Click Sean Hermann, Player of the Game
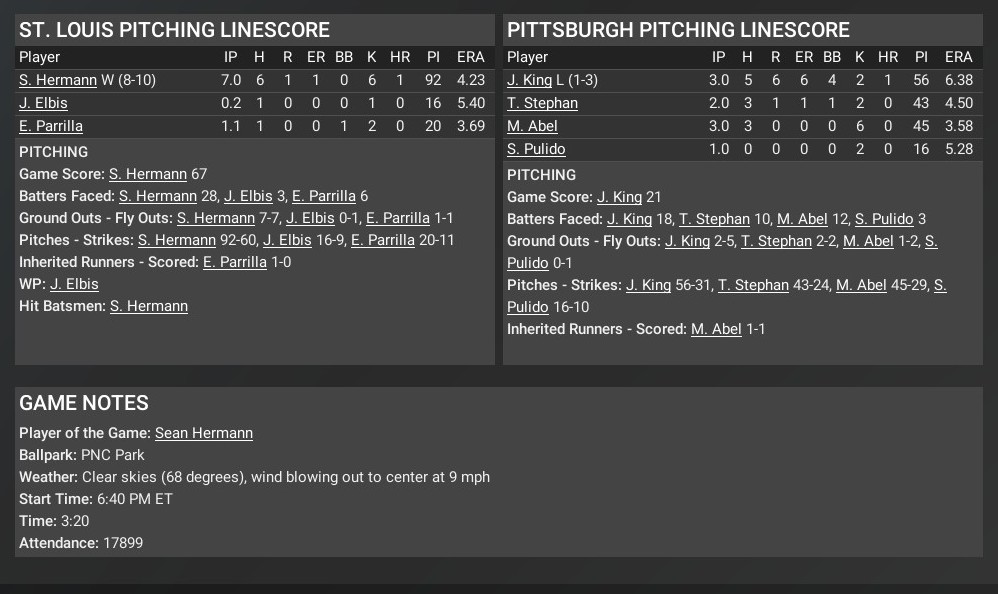 click(x=203, y=433)
